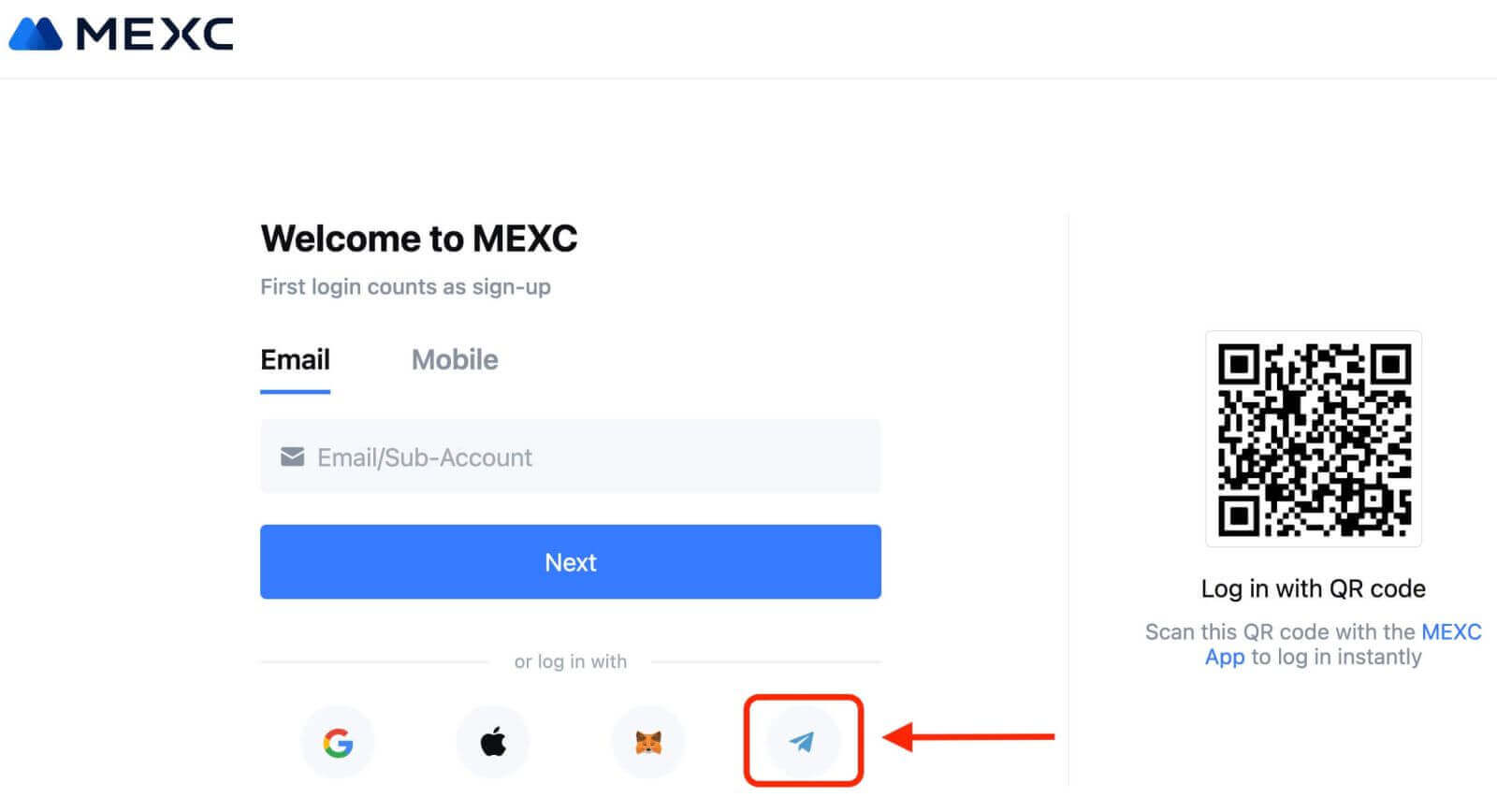Select the Email tab
The image size is (1497, 812).
click(295, 360)
